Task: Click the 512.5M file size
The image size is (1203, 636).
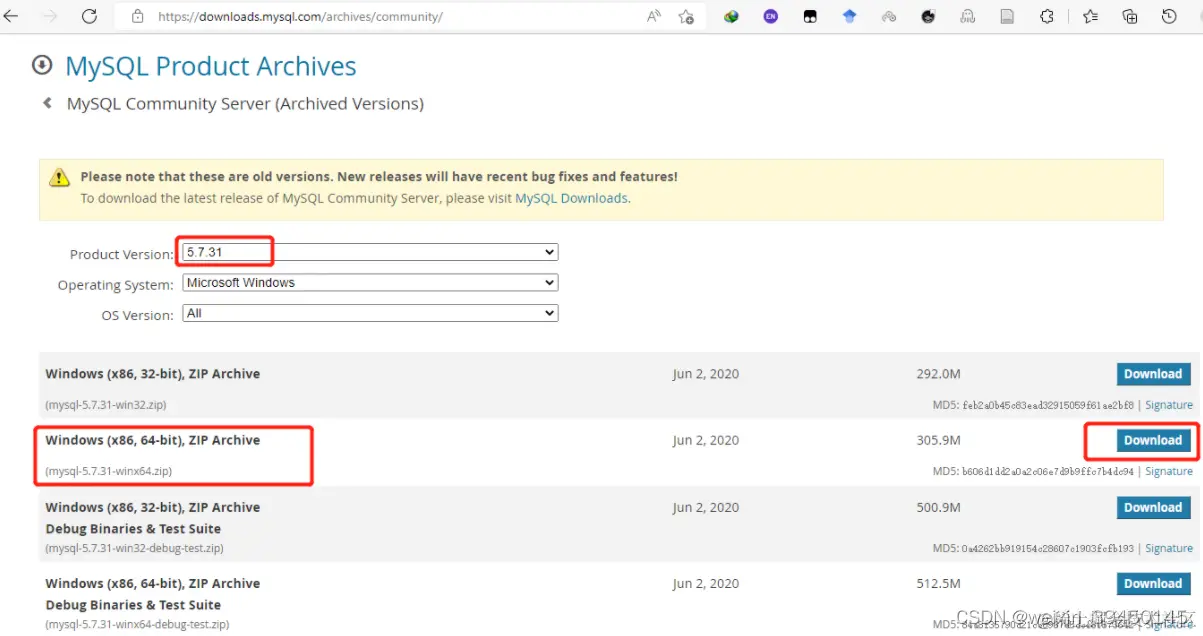Action: [938, 583]
